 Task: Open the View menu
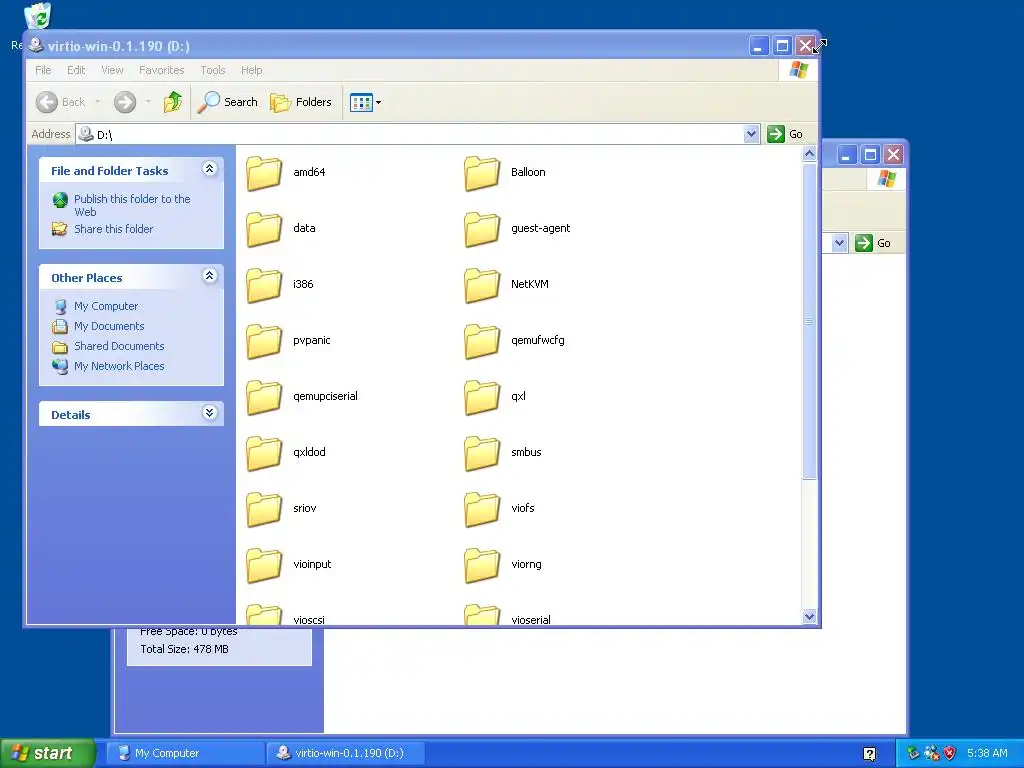click(112, 70)
